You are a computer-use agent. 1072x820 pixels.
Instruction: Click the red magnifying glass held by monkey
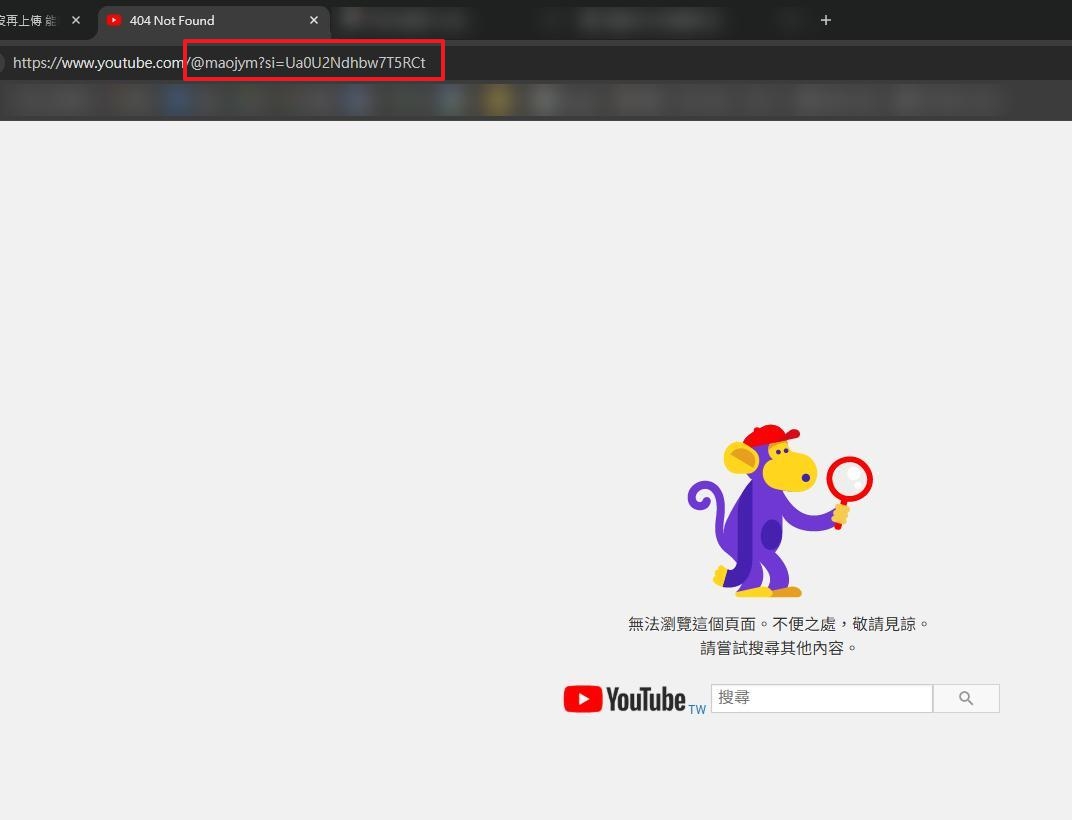click(x=849, y=479)
